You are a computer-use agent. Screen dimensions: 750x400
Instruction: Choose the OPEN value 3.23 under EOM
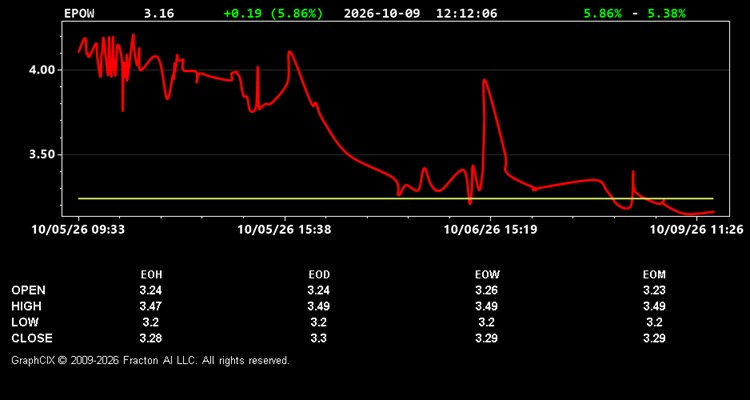654,290
